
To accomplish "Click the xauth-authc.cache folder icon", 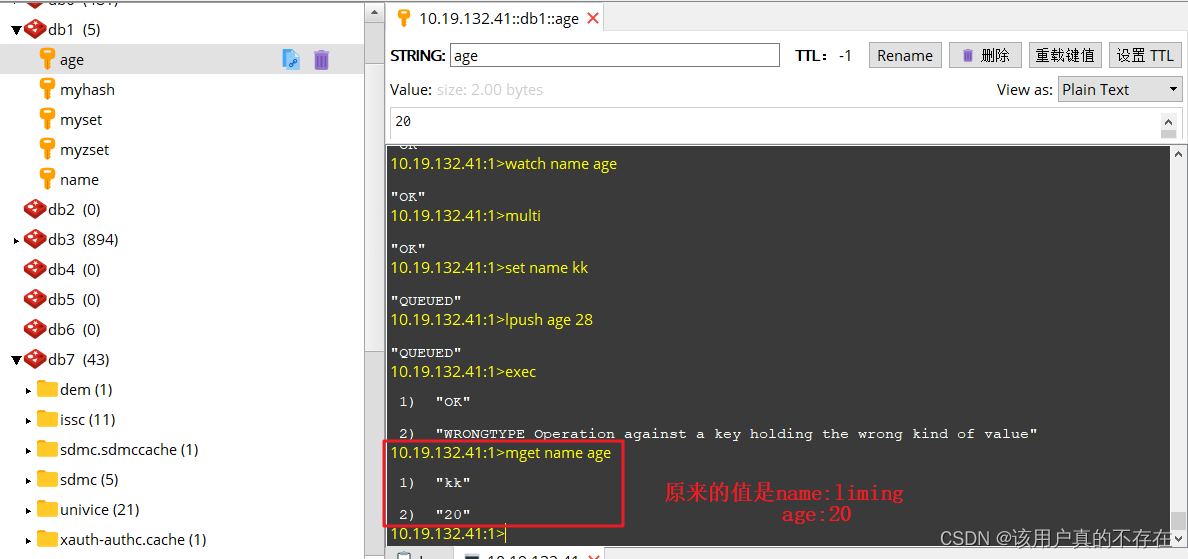I will point(48,539).
